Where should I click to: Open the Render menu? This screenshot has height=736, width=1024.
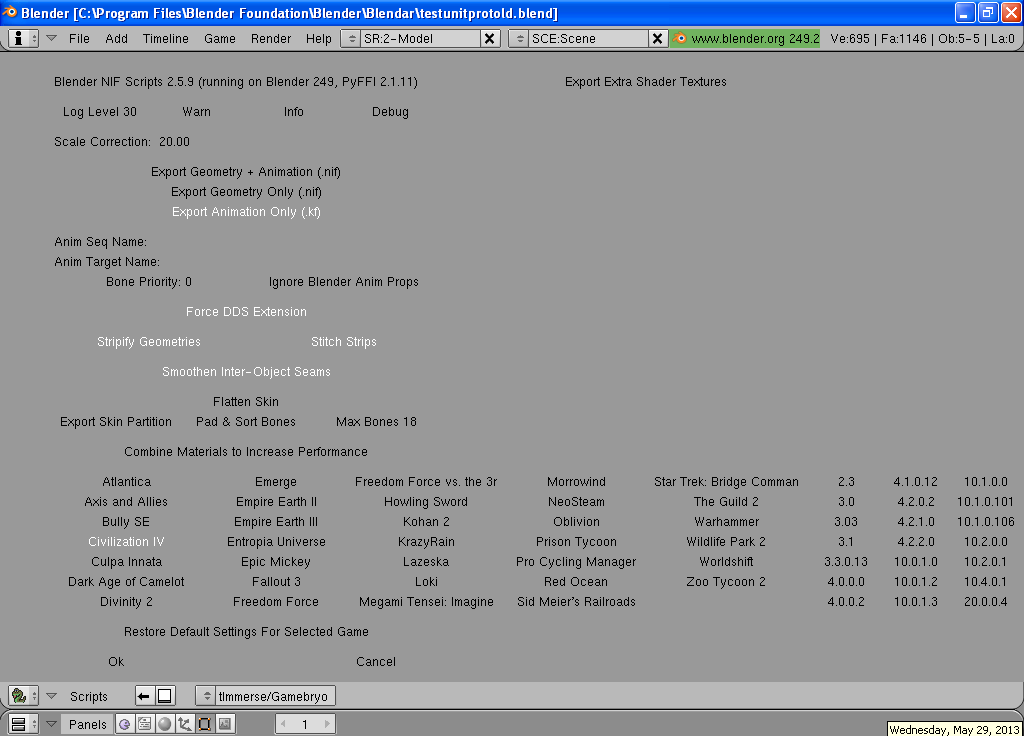click(270, 39)
